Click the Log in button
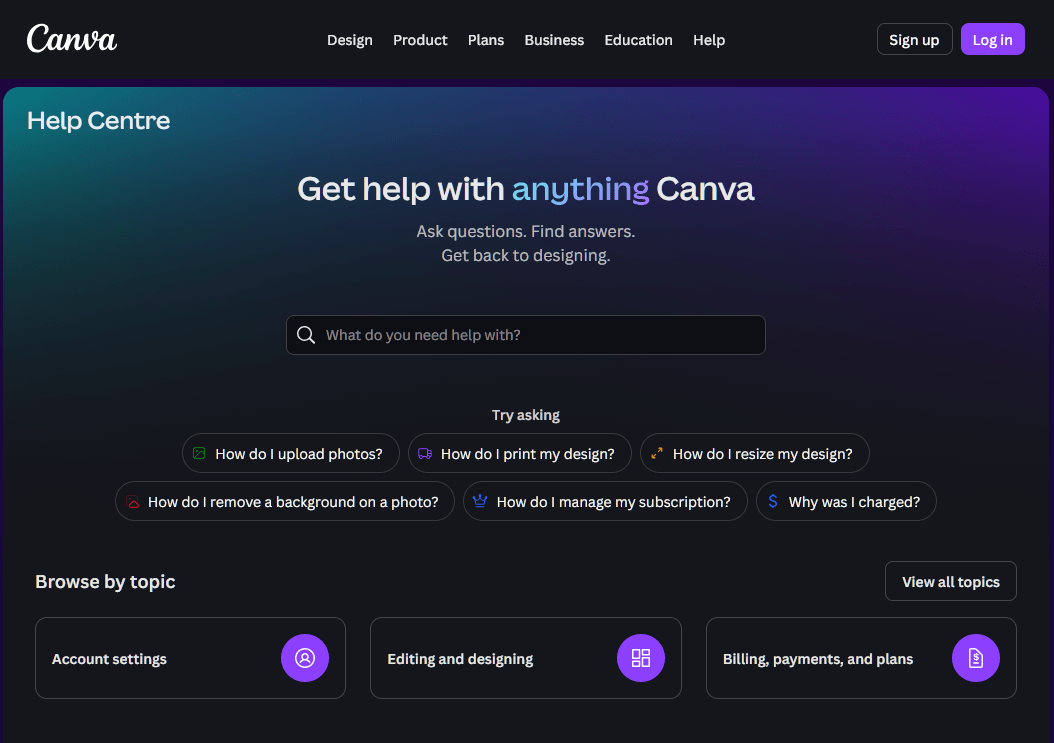The image size is (1054, 743). 992,39
